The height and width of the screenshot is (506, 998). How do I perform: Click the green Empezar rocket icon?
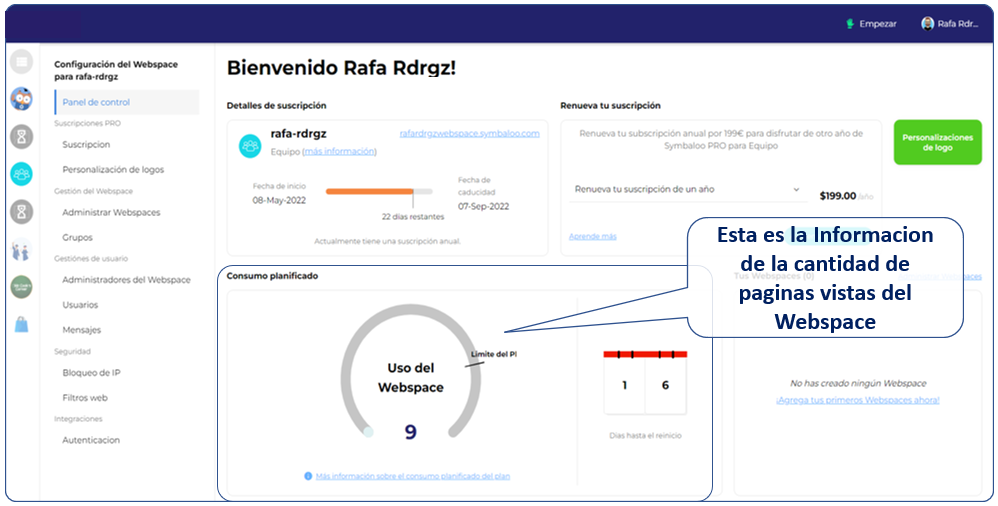pyautogui.click(x=849, y=24)
